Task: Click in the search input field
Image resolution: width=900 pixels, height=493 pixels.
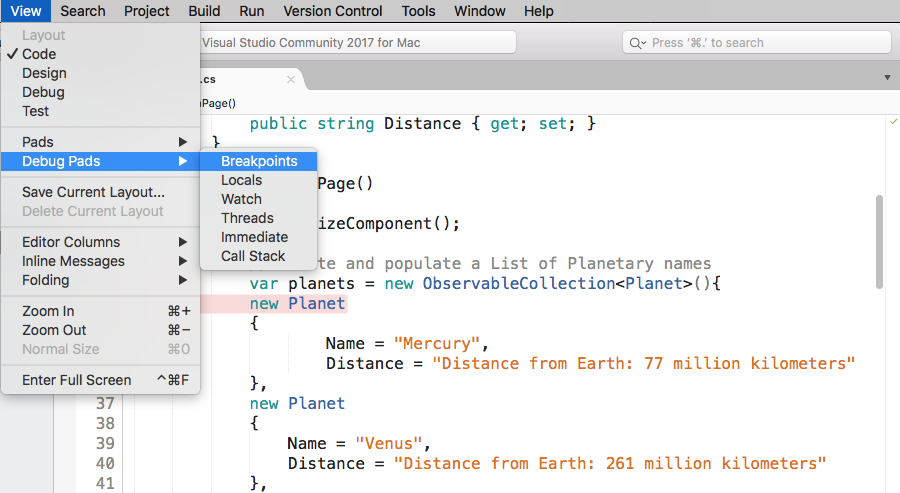Action: [x=757, y=43]
